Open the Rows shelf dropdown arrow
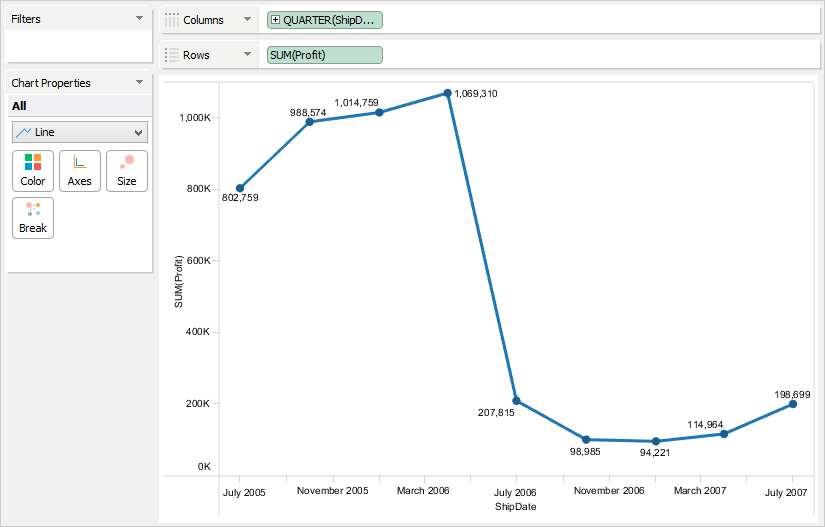Screen dimensions: 825x527 point(247,55)
